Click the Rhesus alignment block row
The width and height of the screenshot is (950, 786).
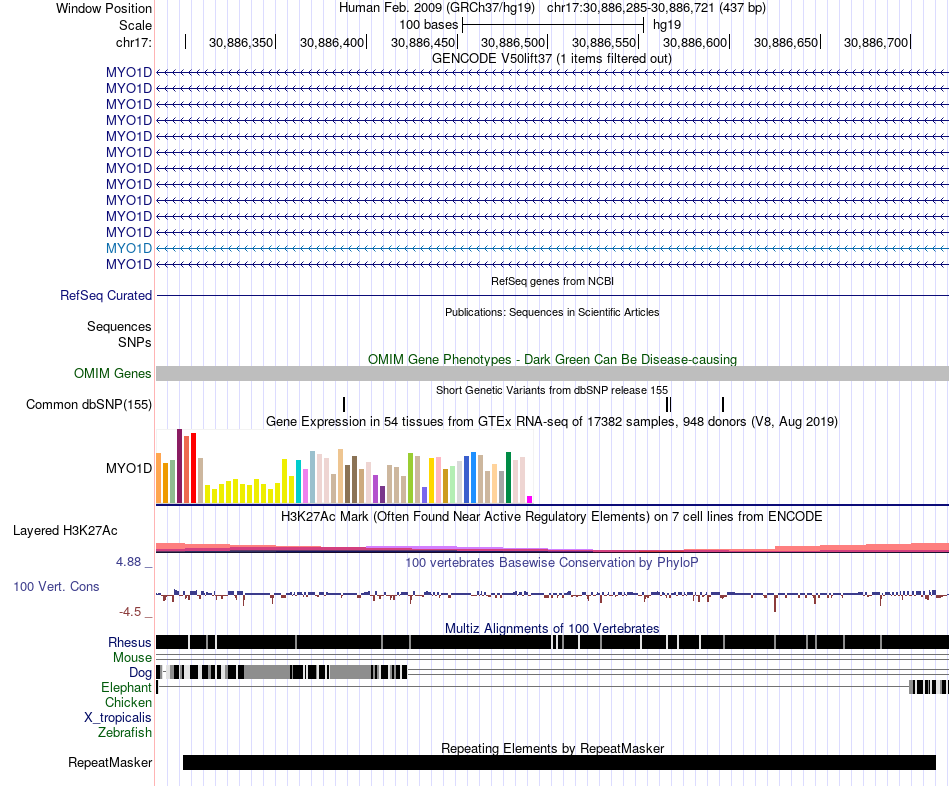[x=552, y=642]
